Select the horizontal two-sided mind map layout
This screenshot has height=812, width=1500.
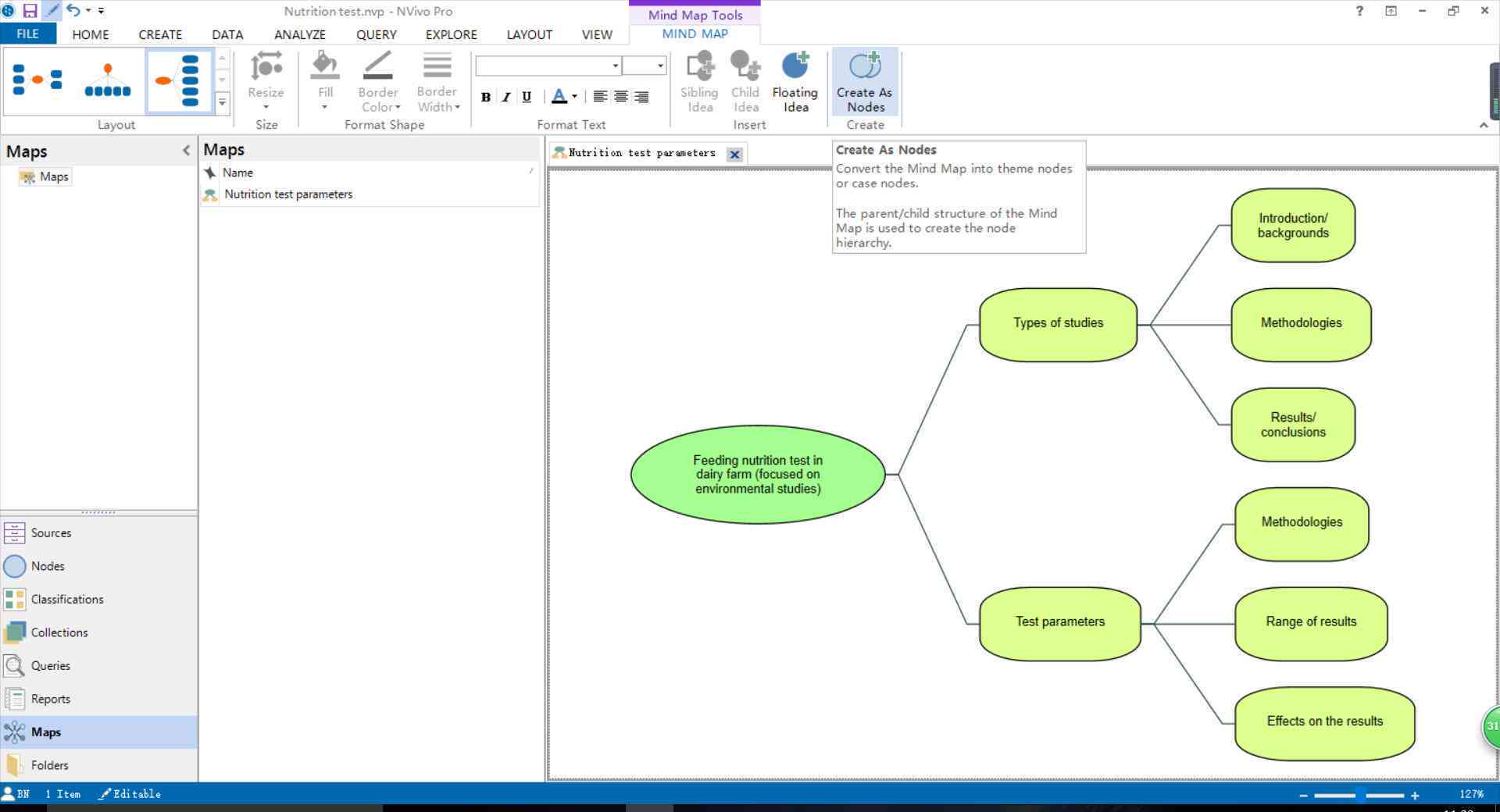click(37, 80)
